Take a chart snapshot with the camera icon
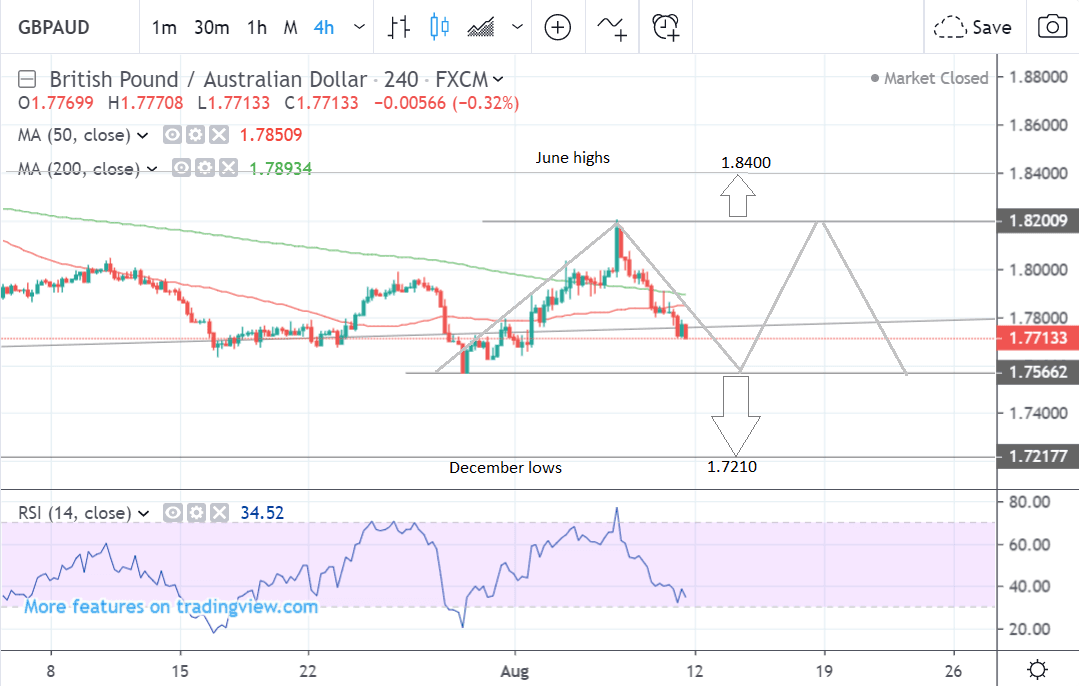The image size is (1079, 690). [x=1051, y=27]
